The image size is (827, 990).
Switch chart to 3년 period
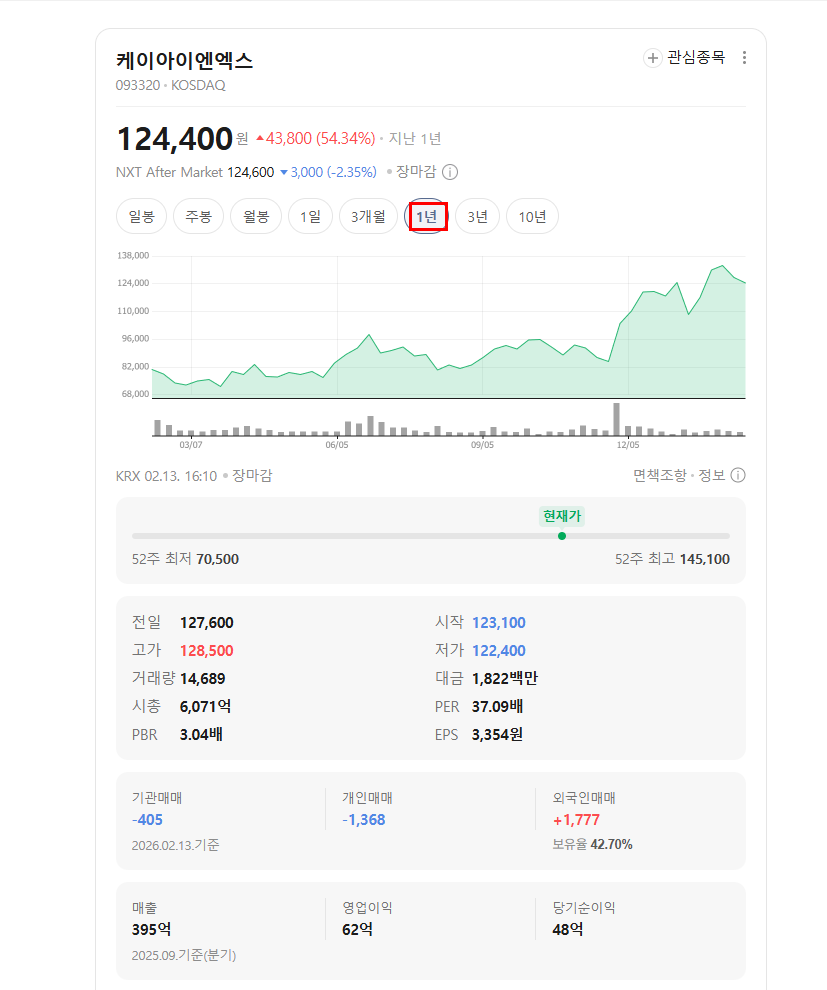tap(477, 217)
